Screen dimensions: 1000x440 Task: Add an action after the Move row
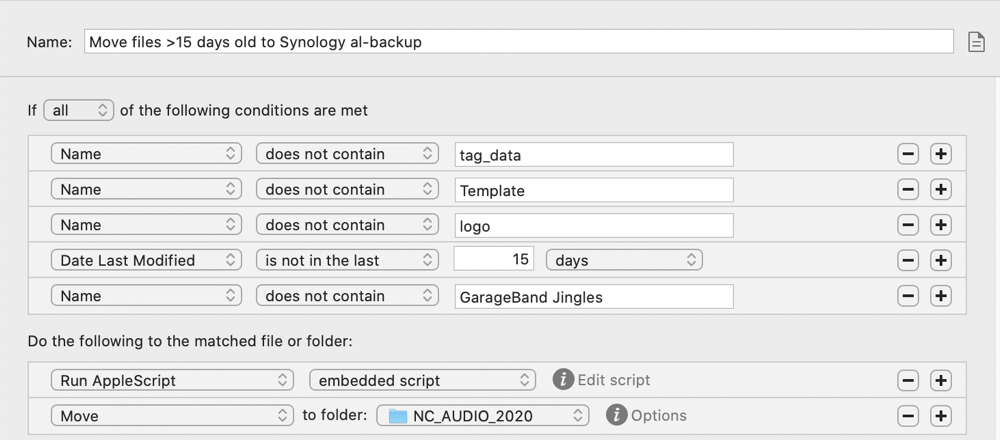[x=940, y=416]
